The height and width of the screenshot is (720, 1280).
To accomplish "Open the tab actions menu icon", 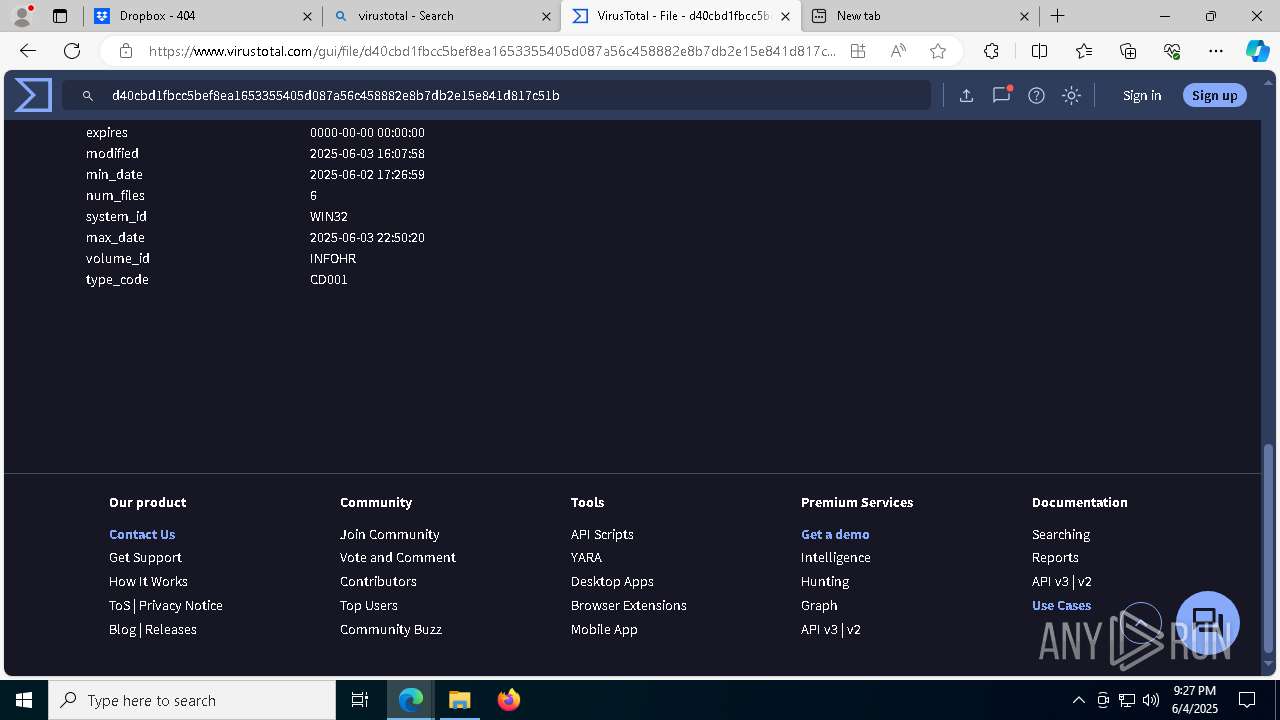I will [x=60, y=16].
